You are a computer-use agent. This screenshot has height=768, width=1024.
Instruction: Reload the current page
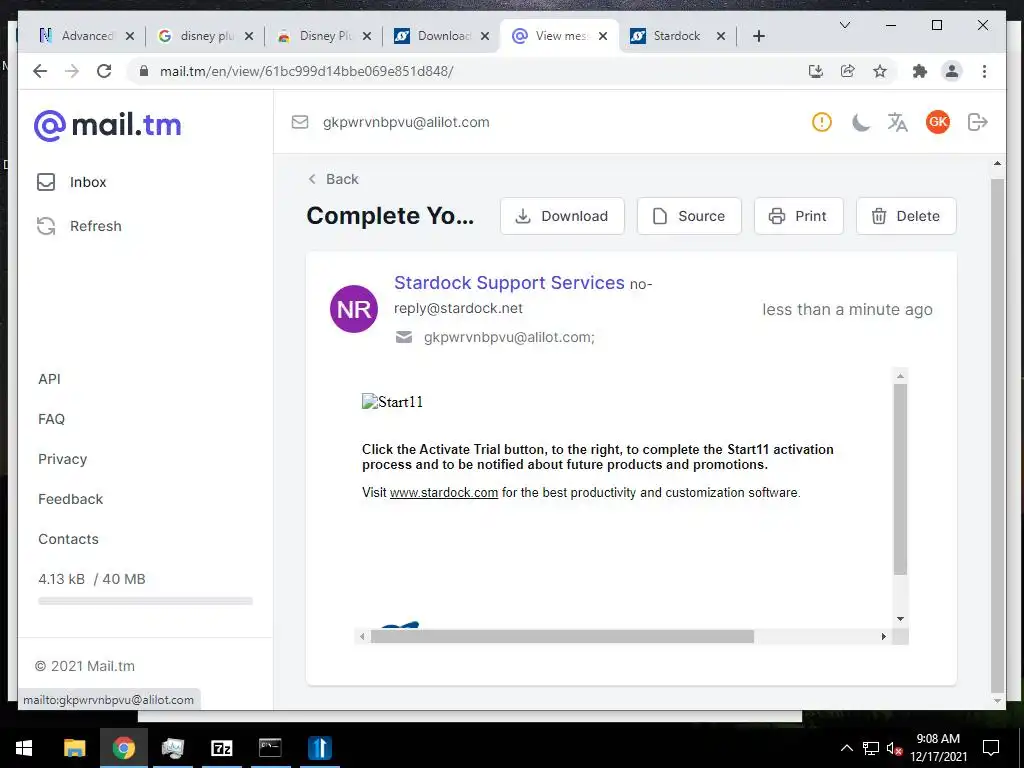pyautogui.click(x=104, y=71)
